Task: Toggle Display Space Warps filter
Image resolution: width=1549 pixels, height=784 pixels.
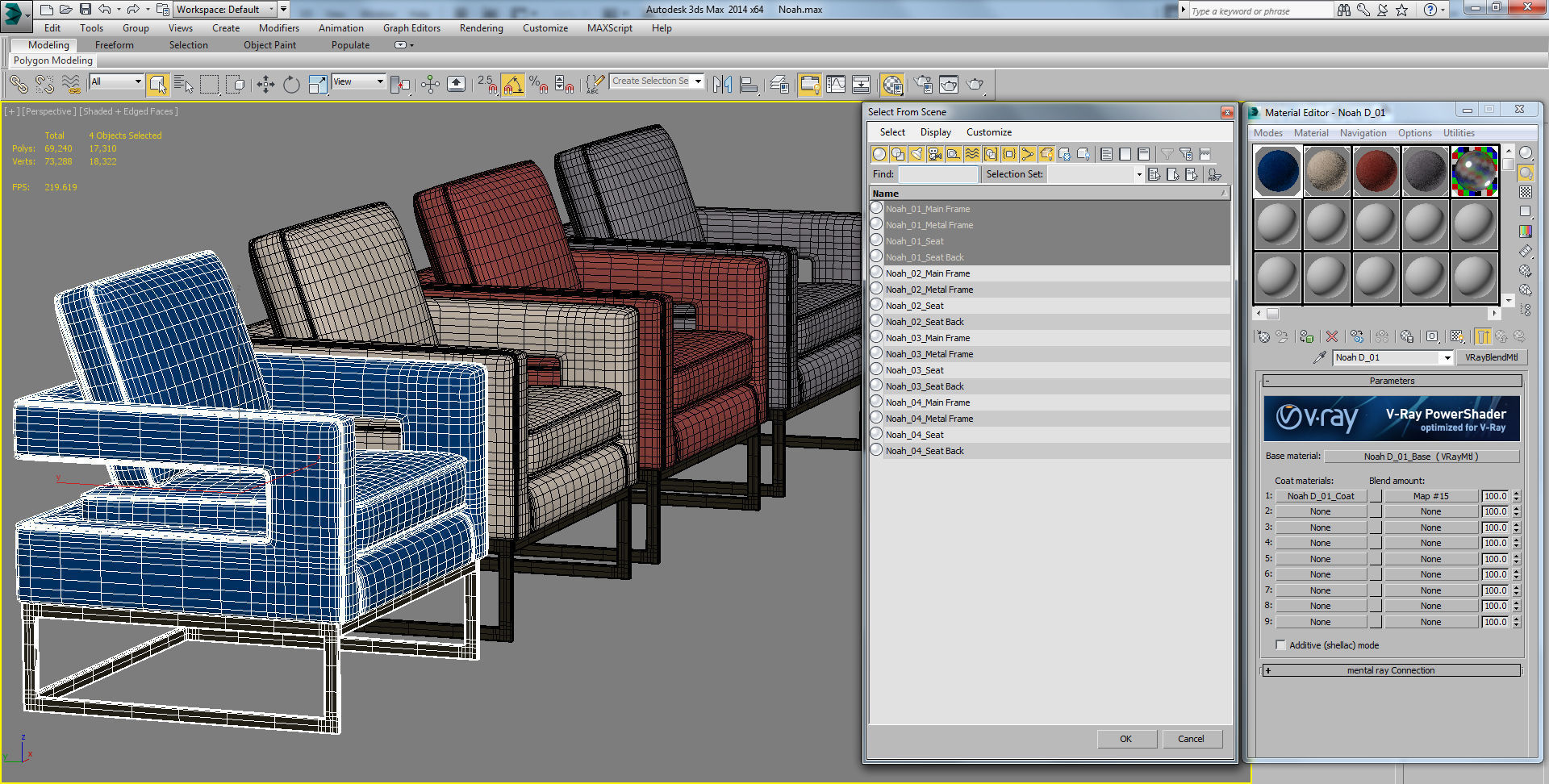Action: coord(972,154)
